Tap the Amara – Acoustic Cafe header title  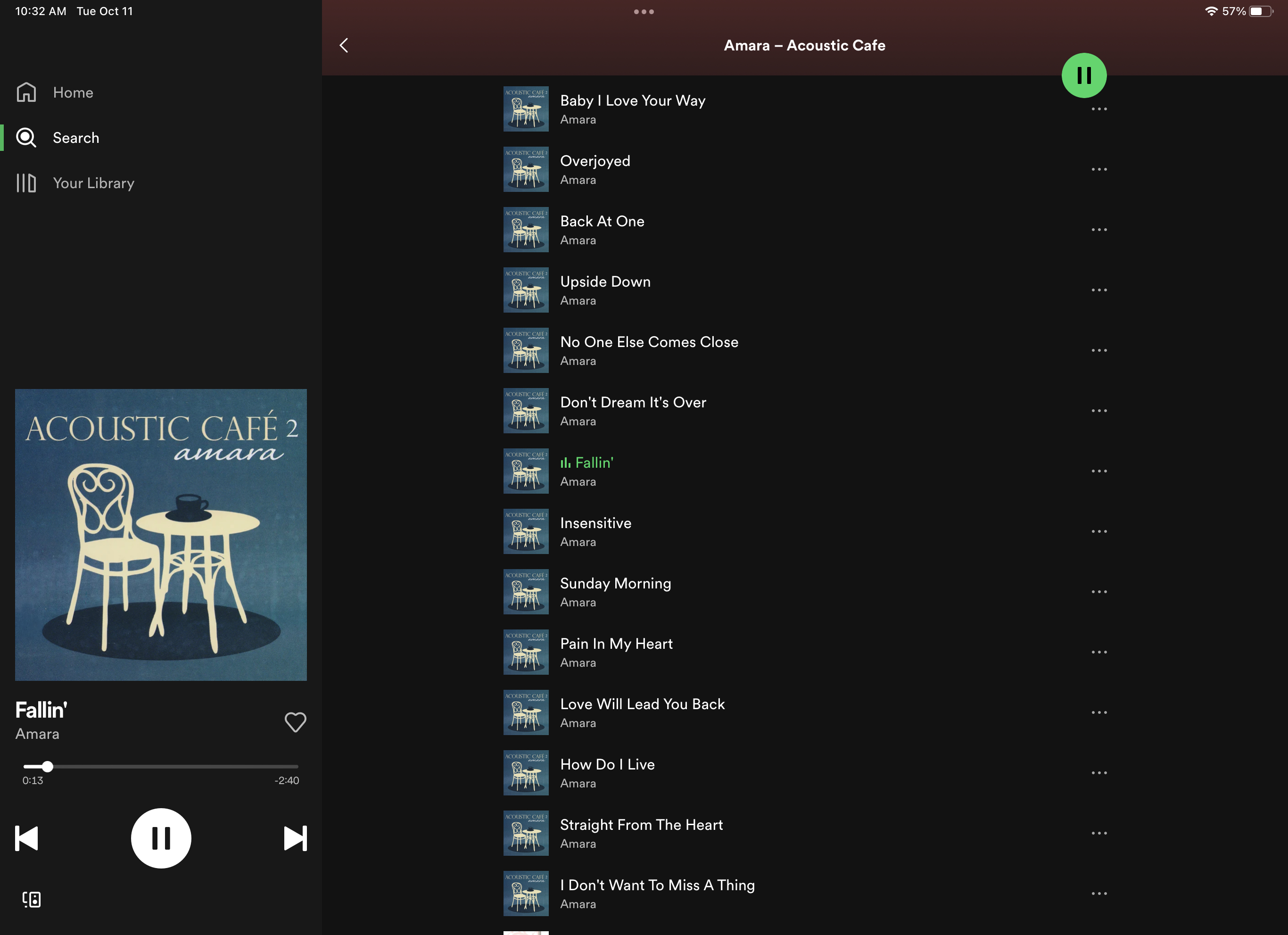(x=804, y=45)
